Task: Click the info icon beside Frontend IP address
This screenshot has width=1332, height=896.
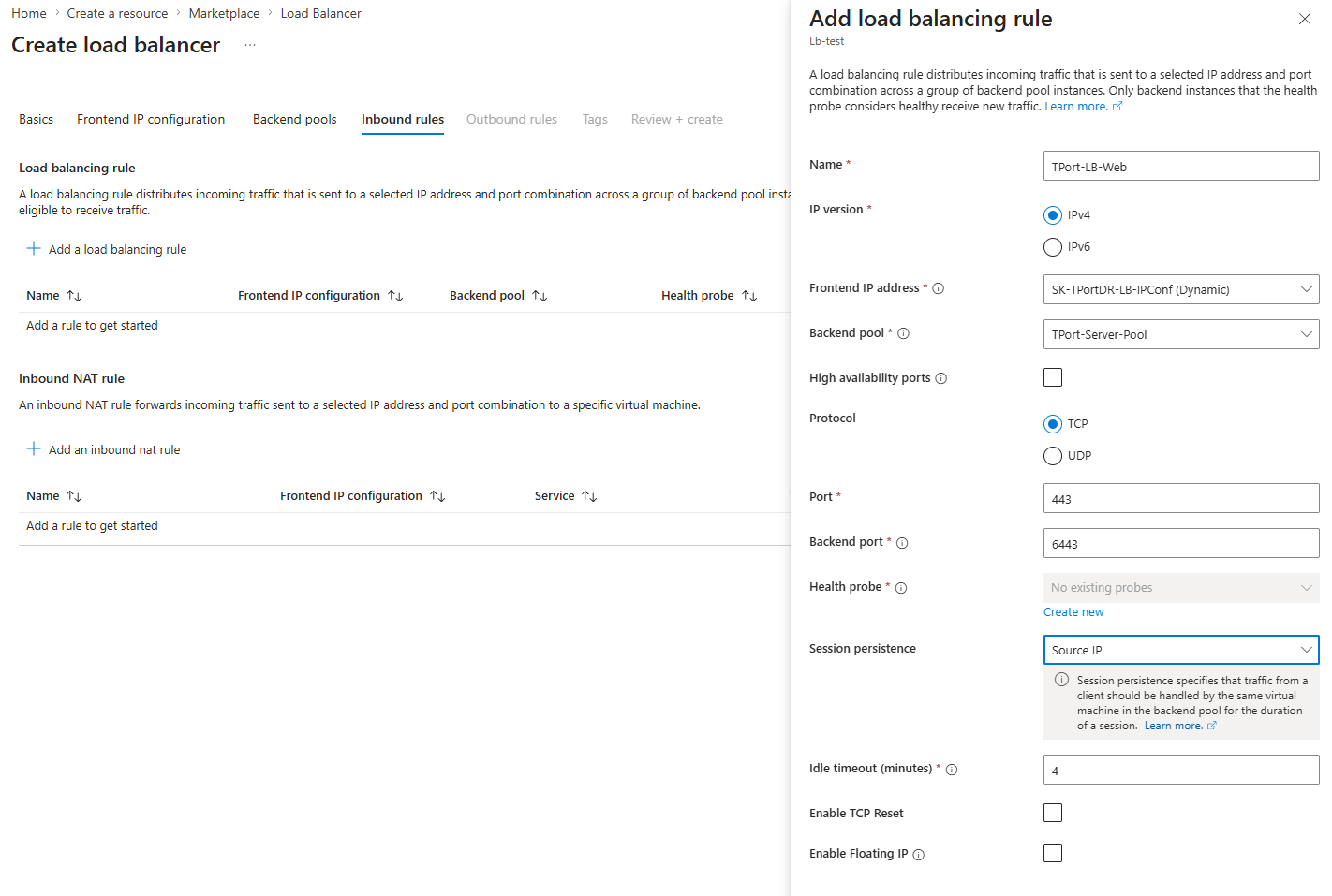Action: (938, 288)
